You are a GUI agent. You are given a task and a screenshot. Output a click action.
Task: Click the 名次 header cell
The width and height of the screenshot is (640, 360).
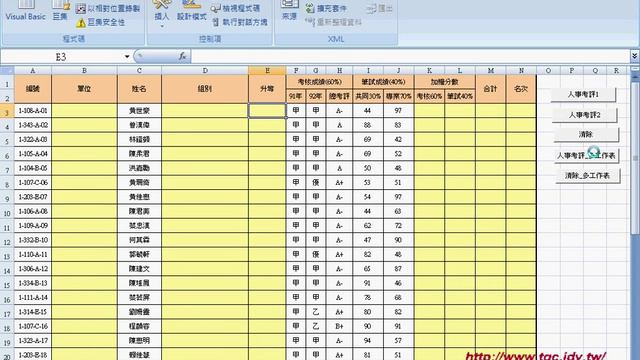point(521,89)
